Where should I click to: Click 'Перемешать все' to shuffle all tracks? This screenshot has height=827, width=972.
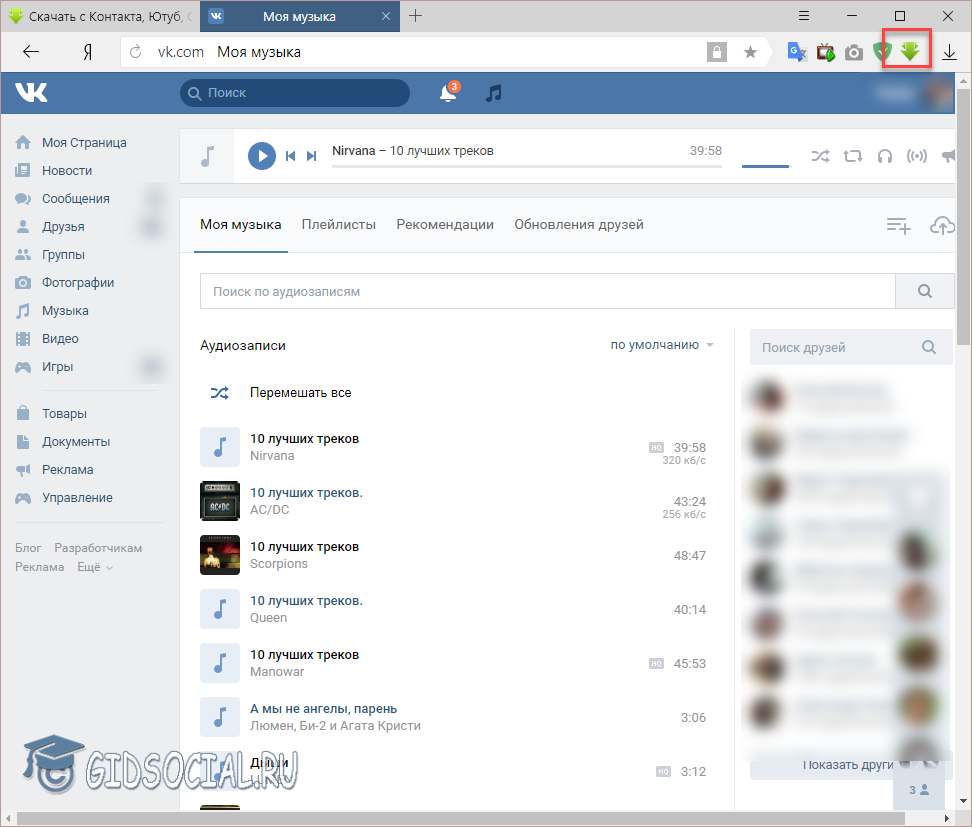pyautogui.click(x=300, y=393)
